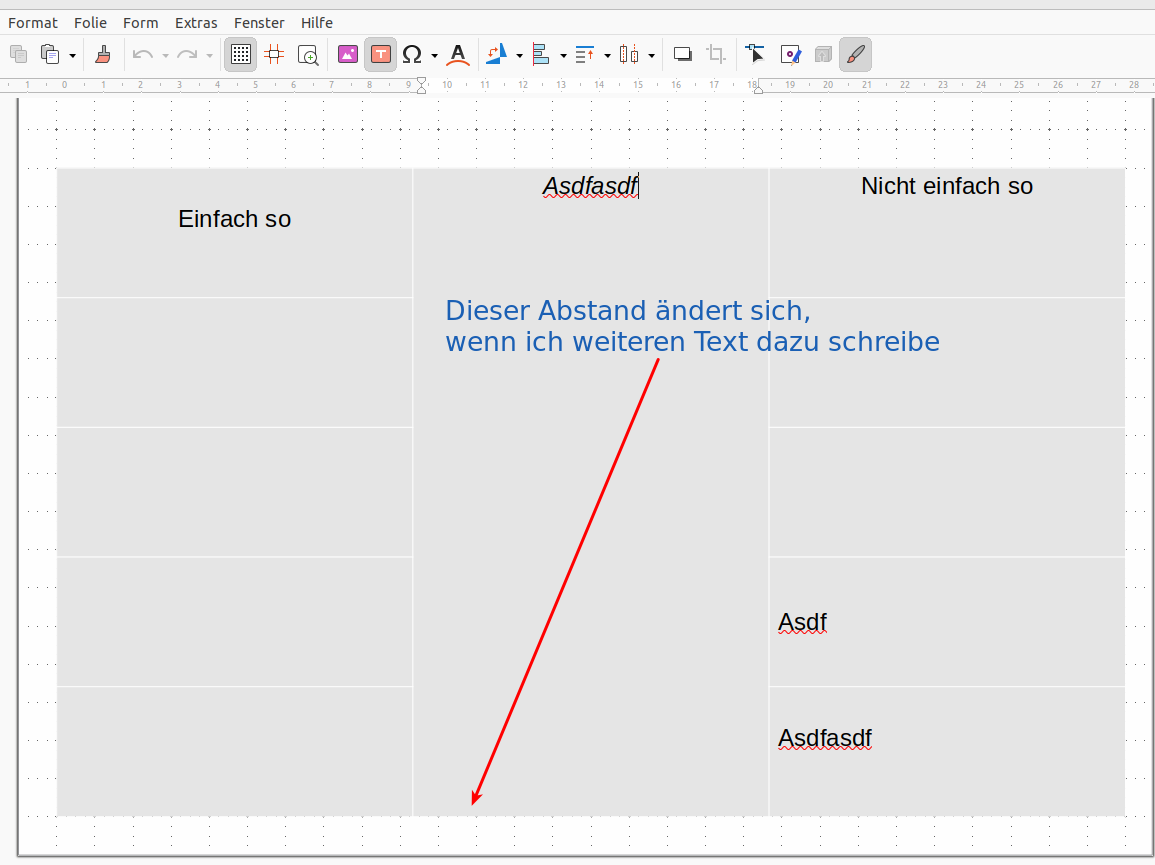Click the italic 'Asdfasdf' text in middle column
Image resolution: width=1155 pixels, height=865 pixels.
[590, 186]
